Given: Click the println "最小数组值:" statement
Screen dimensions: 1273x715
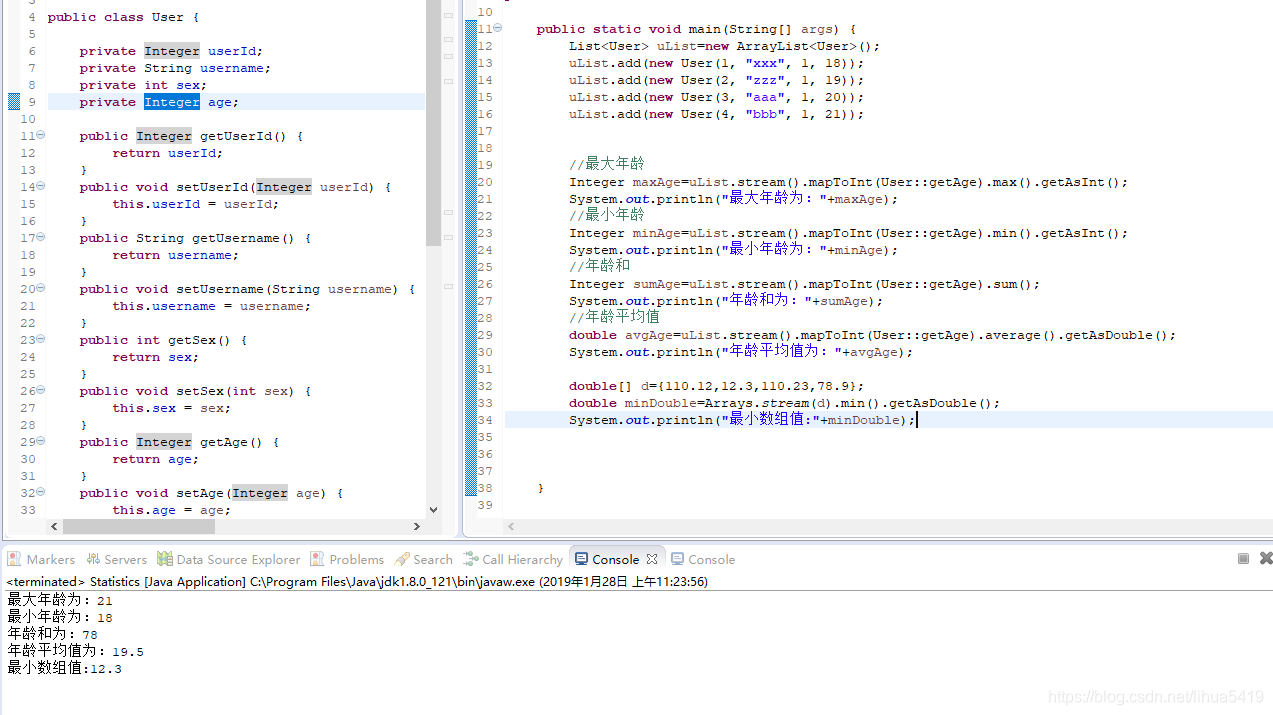Looking at the screenshot, I should 742,420.
